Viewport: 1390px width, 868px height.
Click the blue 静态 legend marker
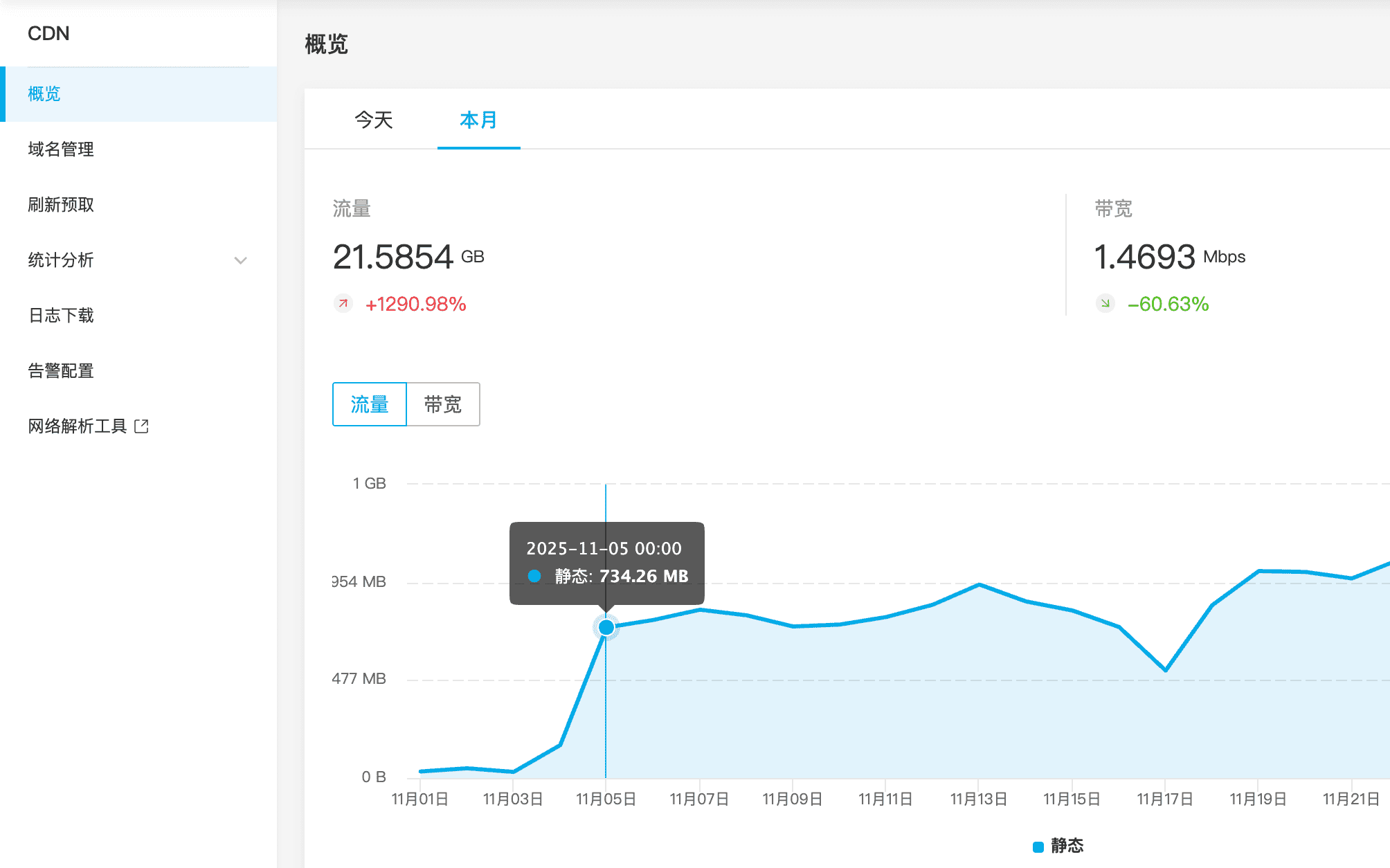tap(1038, 847)
